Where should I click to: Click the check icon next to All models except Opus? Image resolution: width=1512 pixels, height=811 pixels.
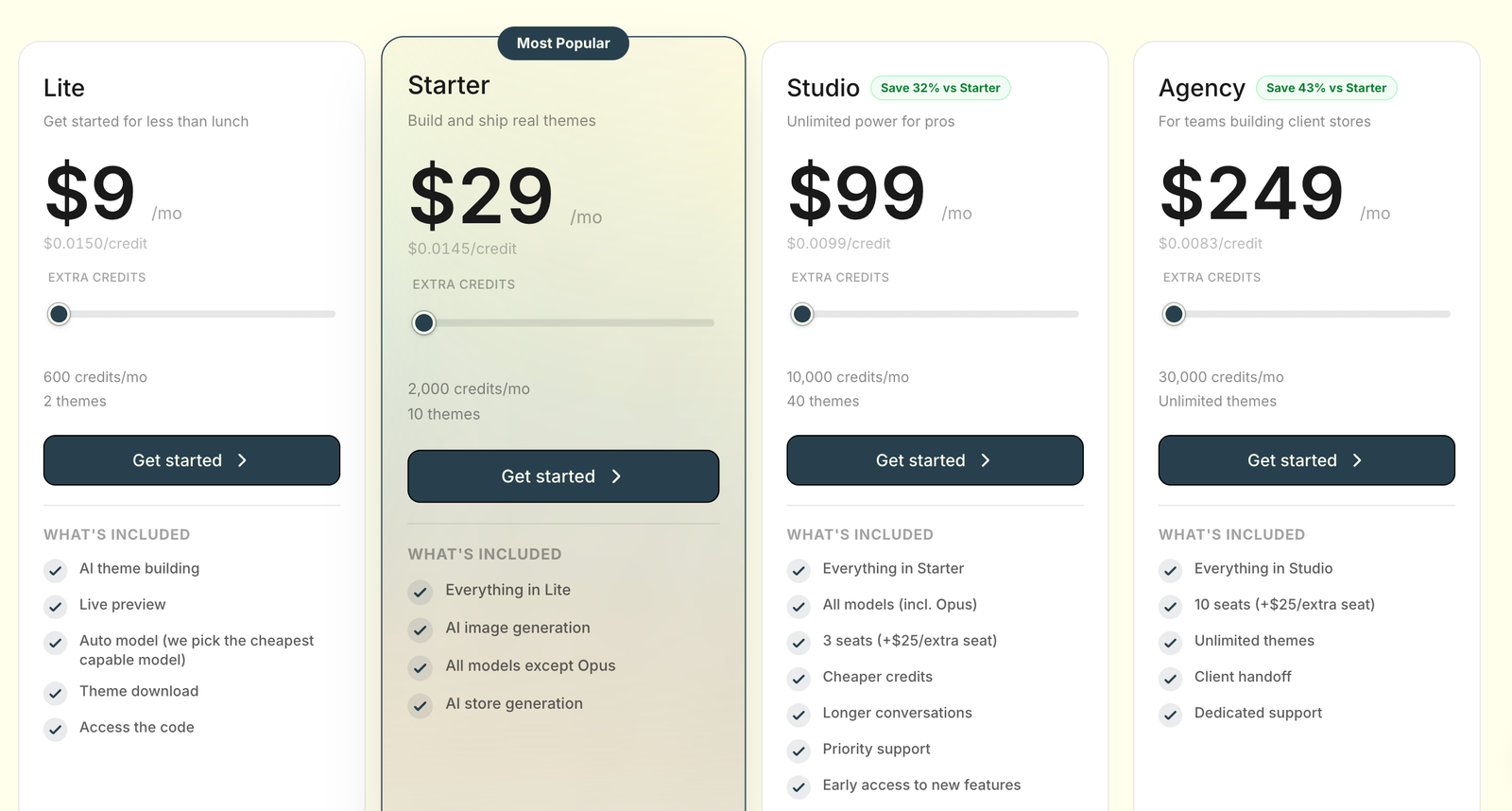[421, 667]
